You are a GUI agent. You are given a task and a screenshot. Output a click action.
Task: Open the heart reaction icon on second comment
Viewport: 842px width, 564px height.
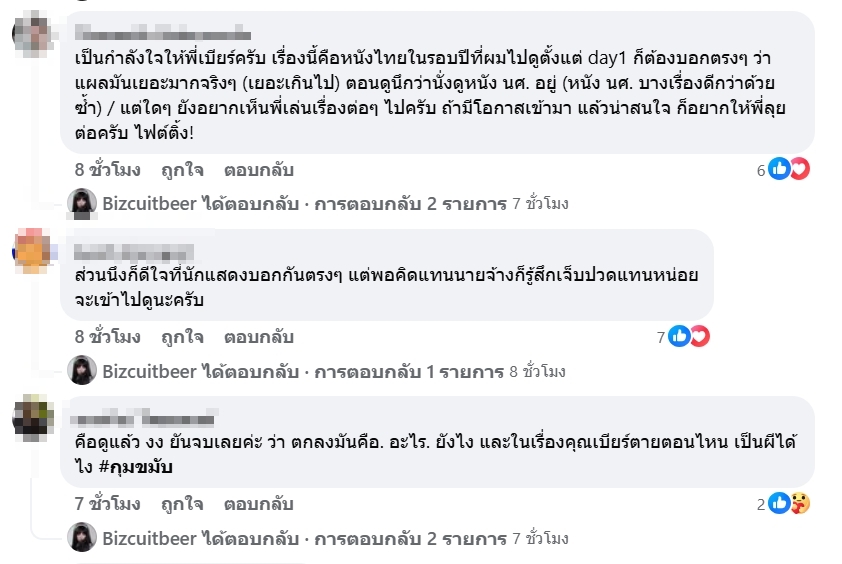click(700, 336)
